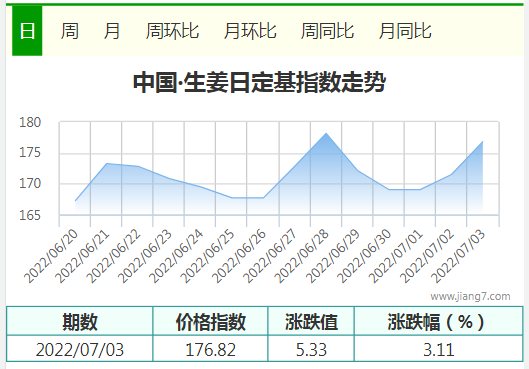Open the 周同比 tab
529x369 pixels.
pyautogui.click(x=327, y=31)
